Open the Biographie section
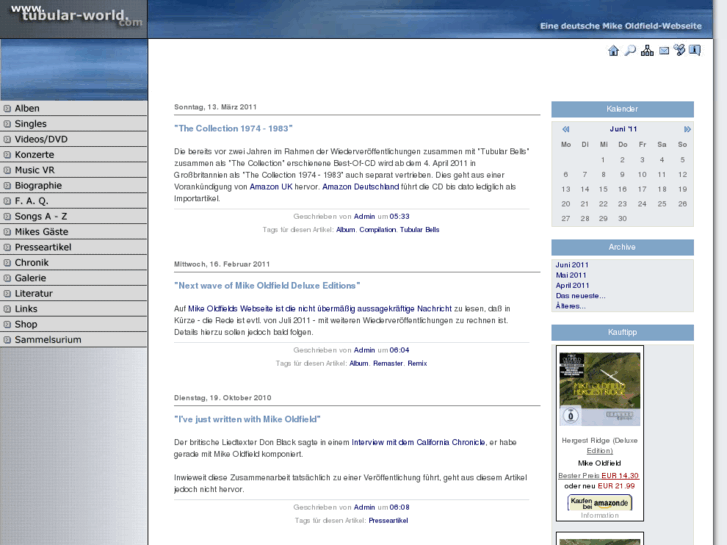Viewport: 727px width, 545px height. (x=39, y=186)
